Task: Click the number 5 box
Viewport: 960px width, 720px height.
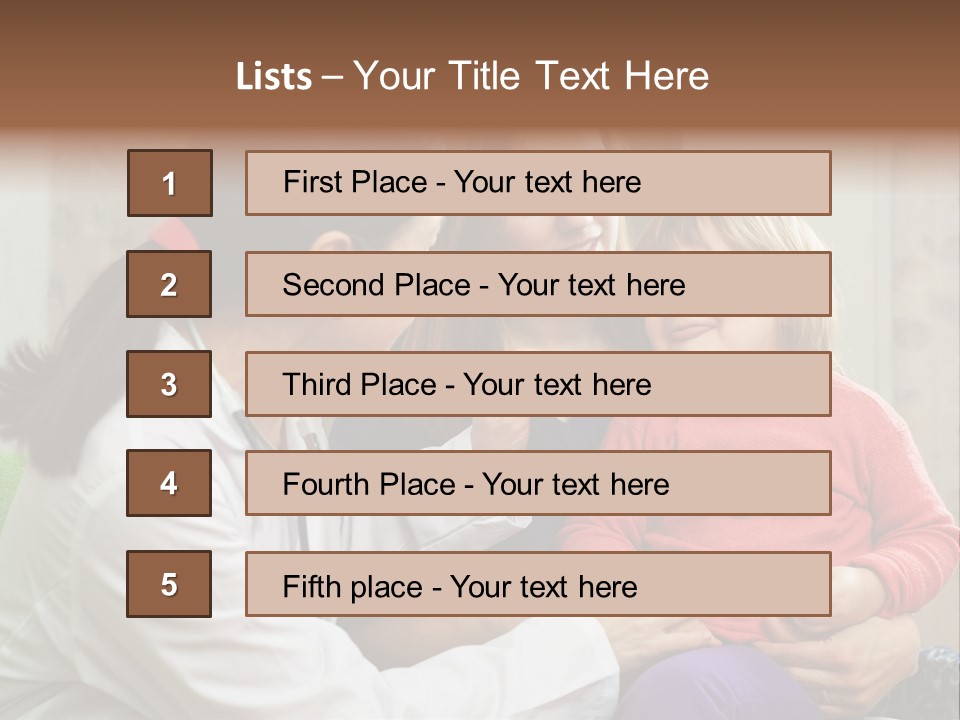Action: [169, 584]
